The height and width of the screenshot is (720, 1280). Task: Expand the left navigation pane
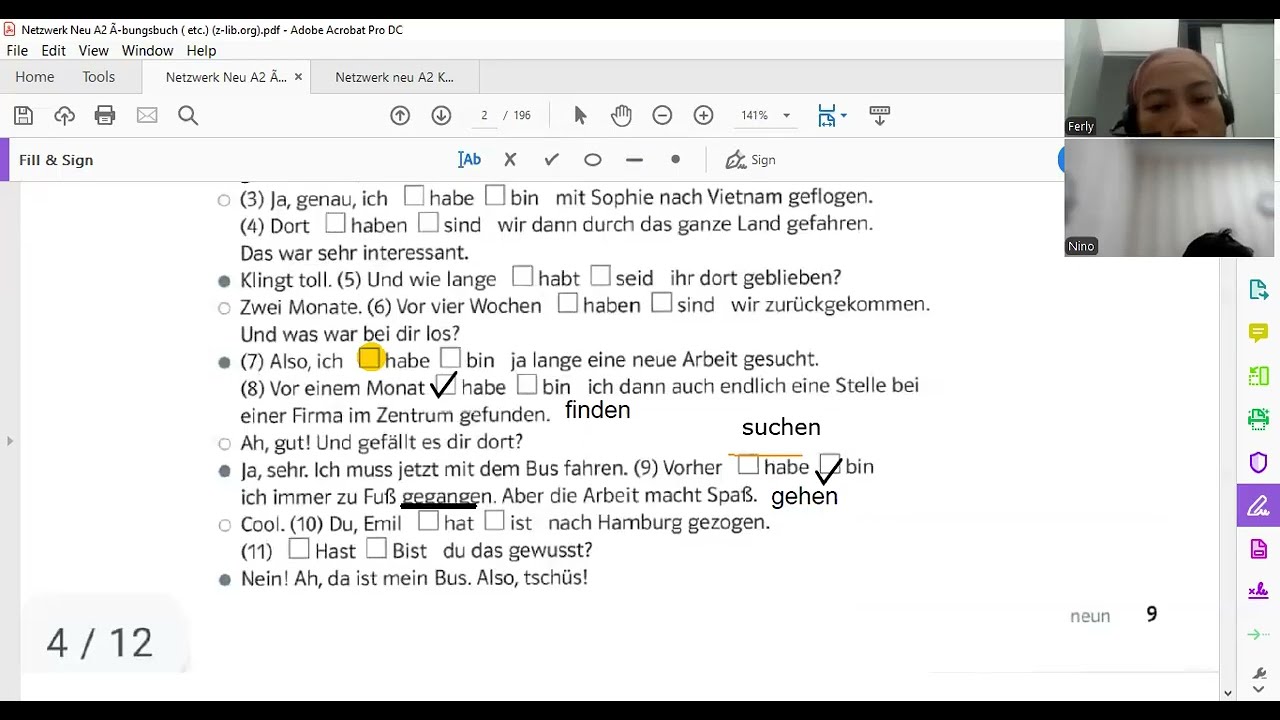point(10,440)
